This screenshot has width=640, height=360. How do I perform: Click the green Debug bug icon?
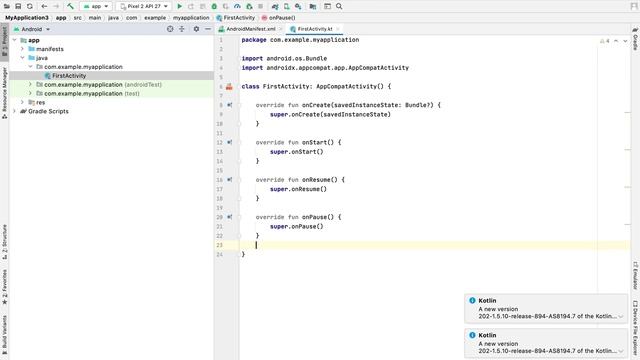214,6
